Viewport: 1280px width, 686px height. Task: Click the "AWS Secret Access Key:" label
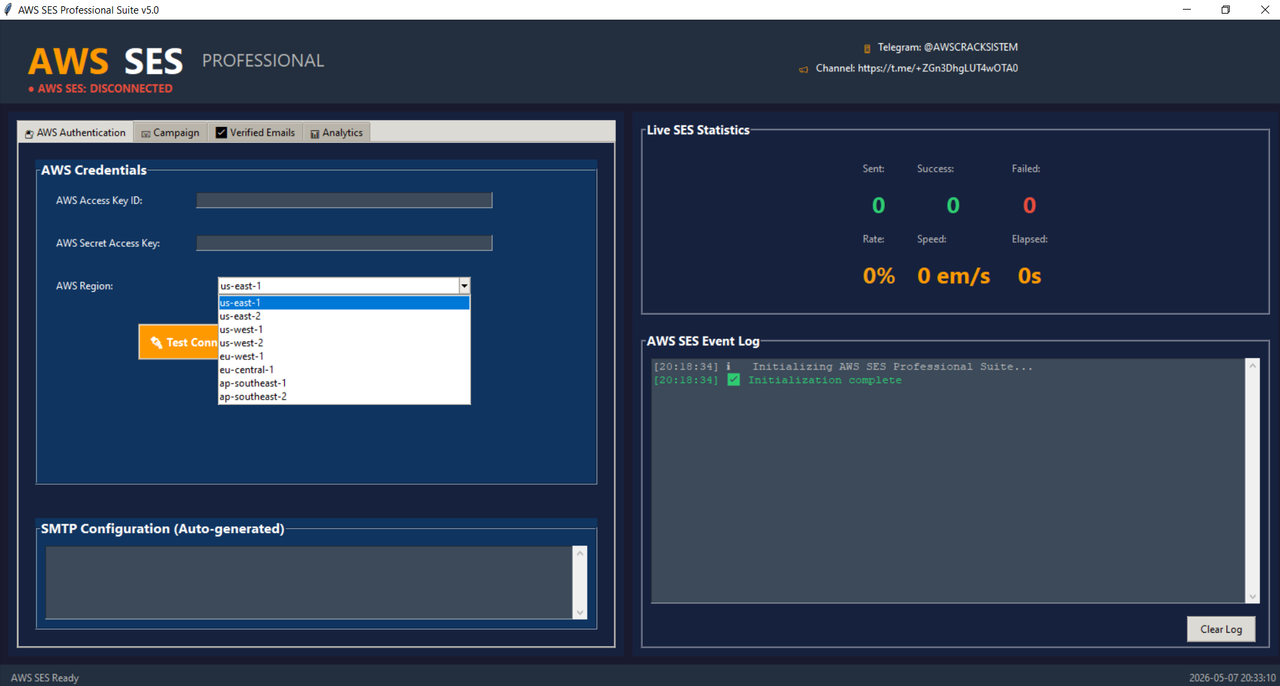[x=108, y=243]
